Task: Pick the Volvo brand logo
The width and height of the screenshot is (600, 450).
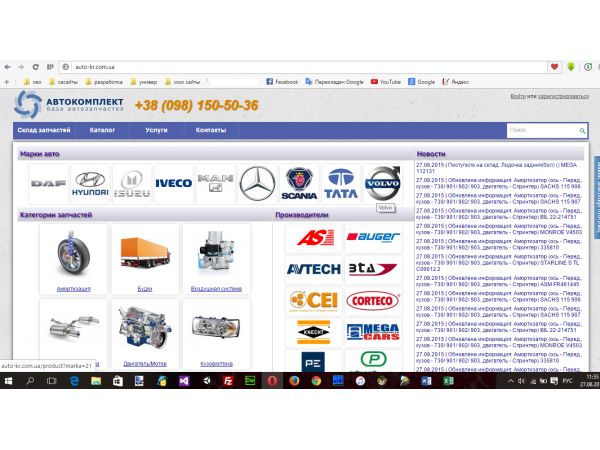Action: (381, 183)
